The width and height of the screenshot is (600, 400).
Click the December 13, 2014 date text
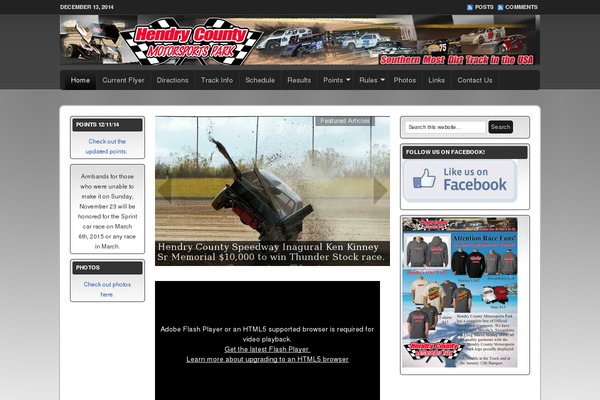coord(87,7)
